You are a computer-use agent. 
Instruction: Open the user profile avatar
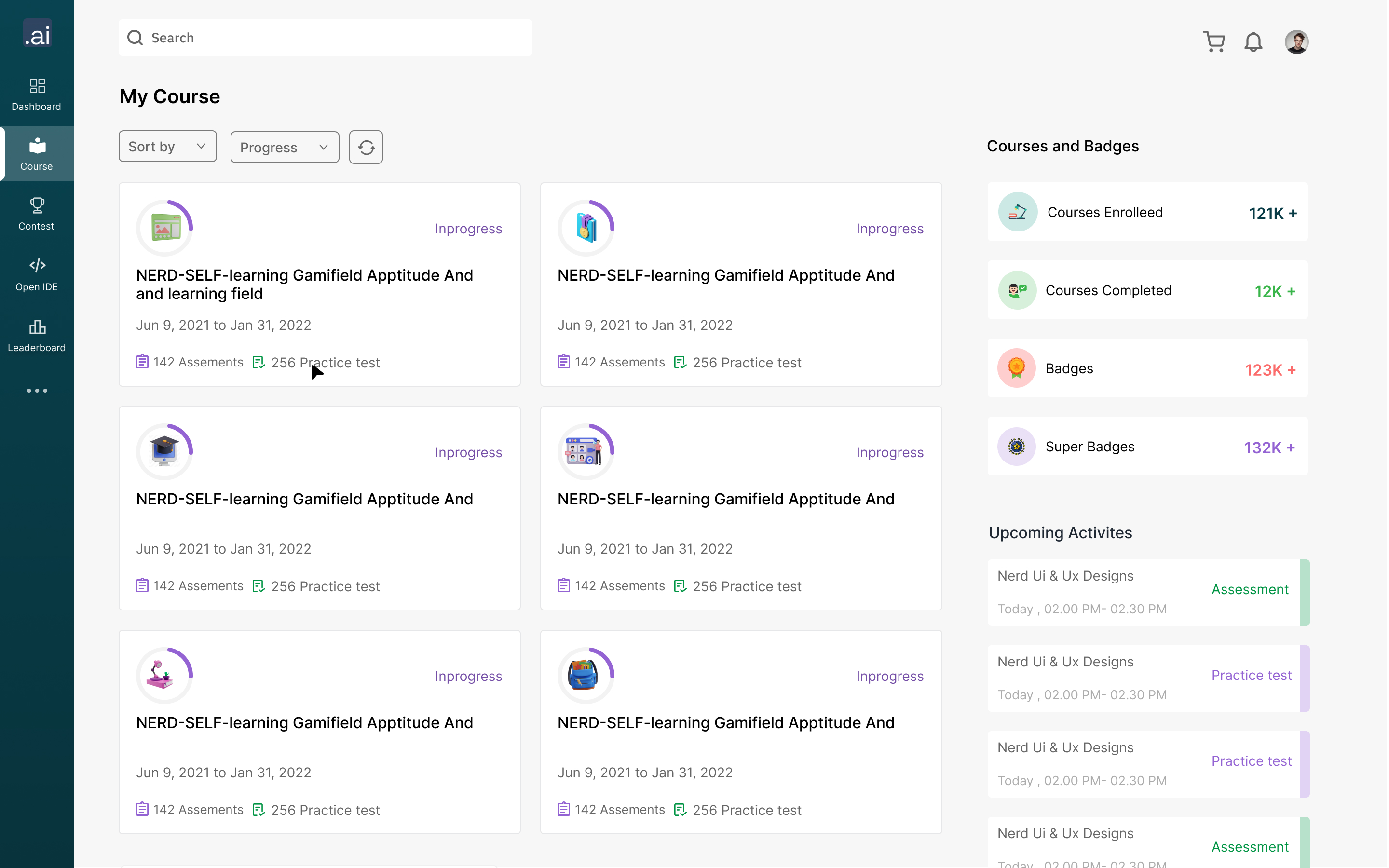(x=1295, y=41)
